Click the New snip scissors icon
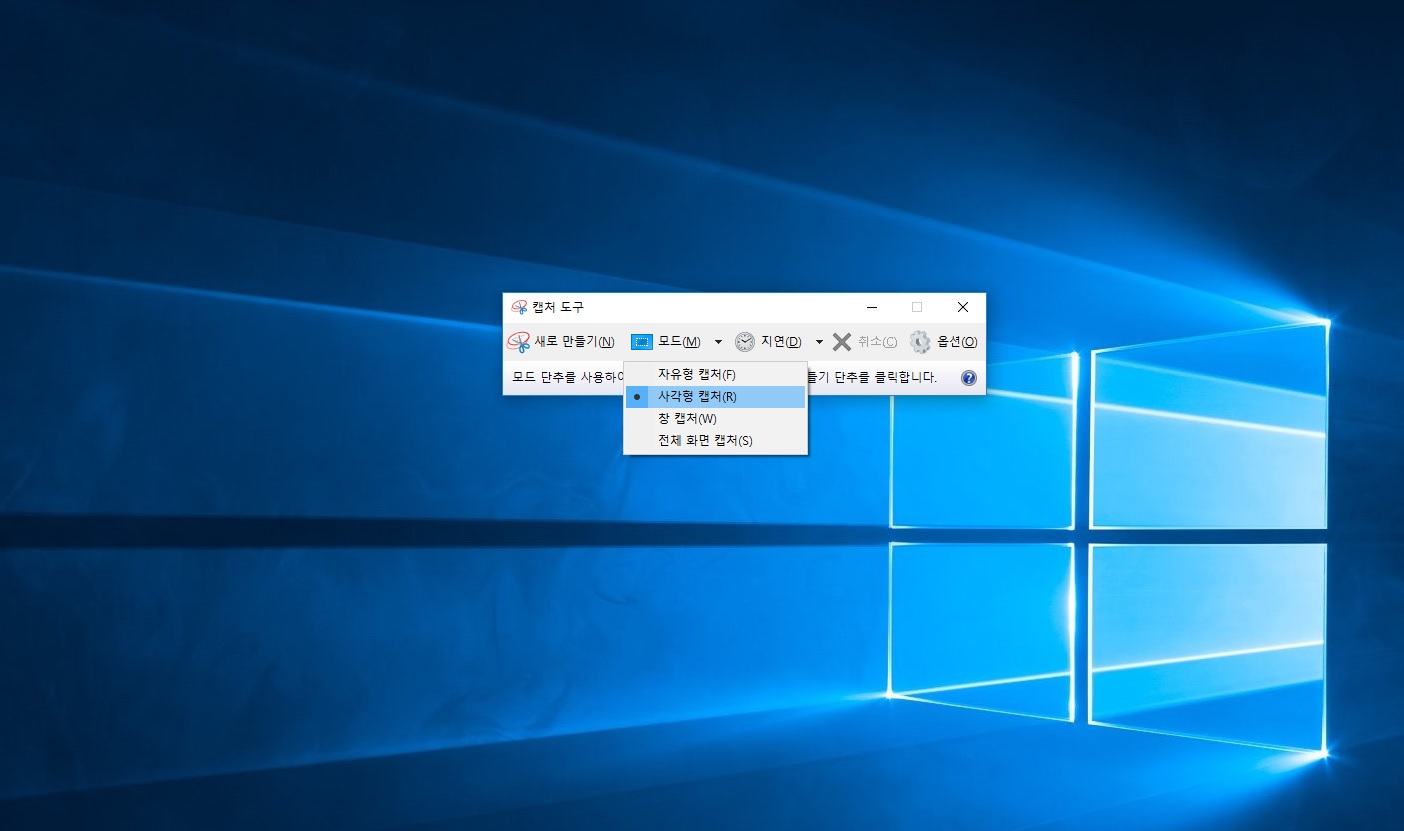Viewport: 1404px width, 831px height. tap(519, 341)
